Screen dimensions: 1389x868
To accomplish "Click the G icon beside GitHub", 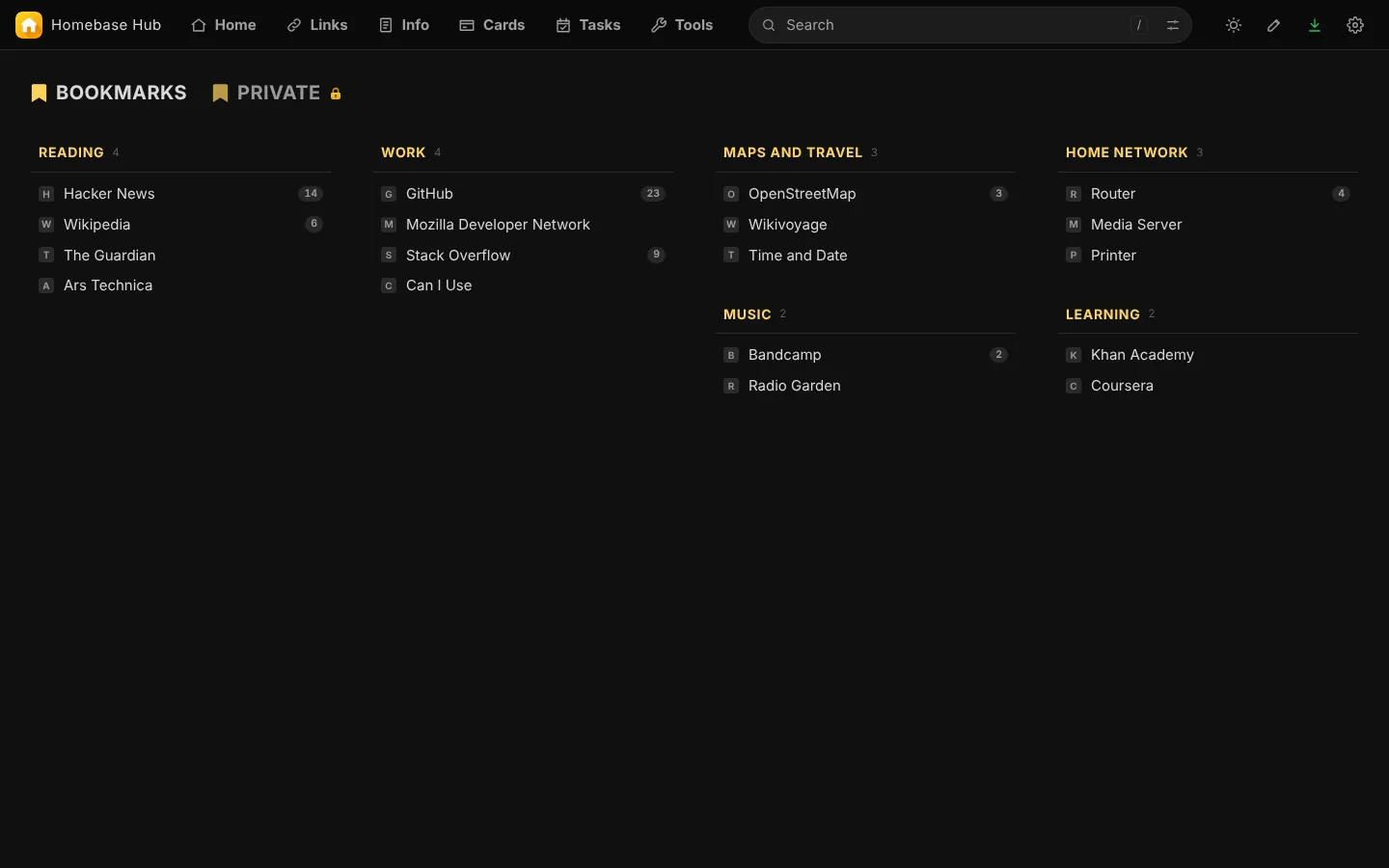I will [x=389, y=194].
